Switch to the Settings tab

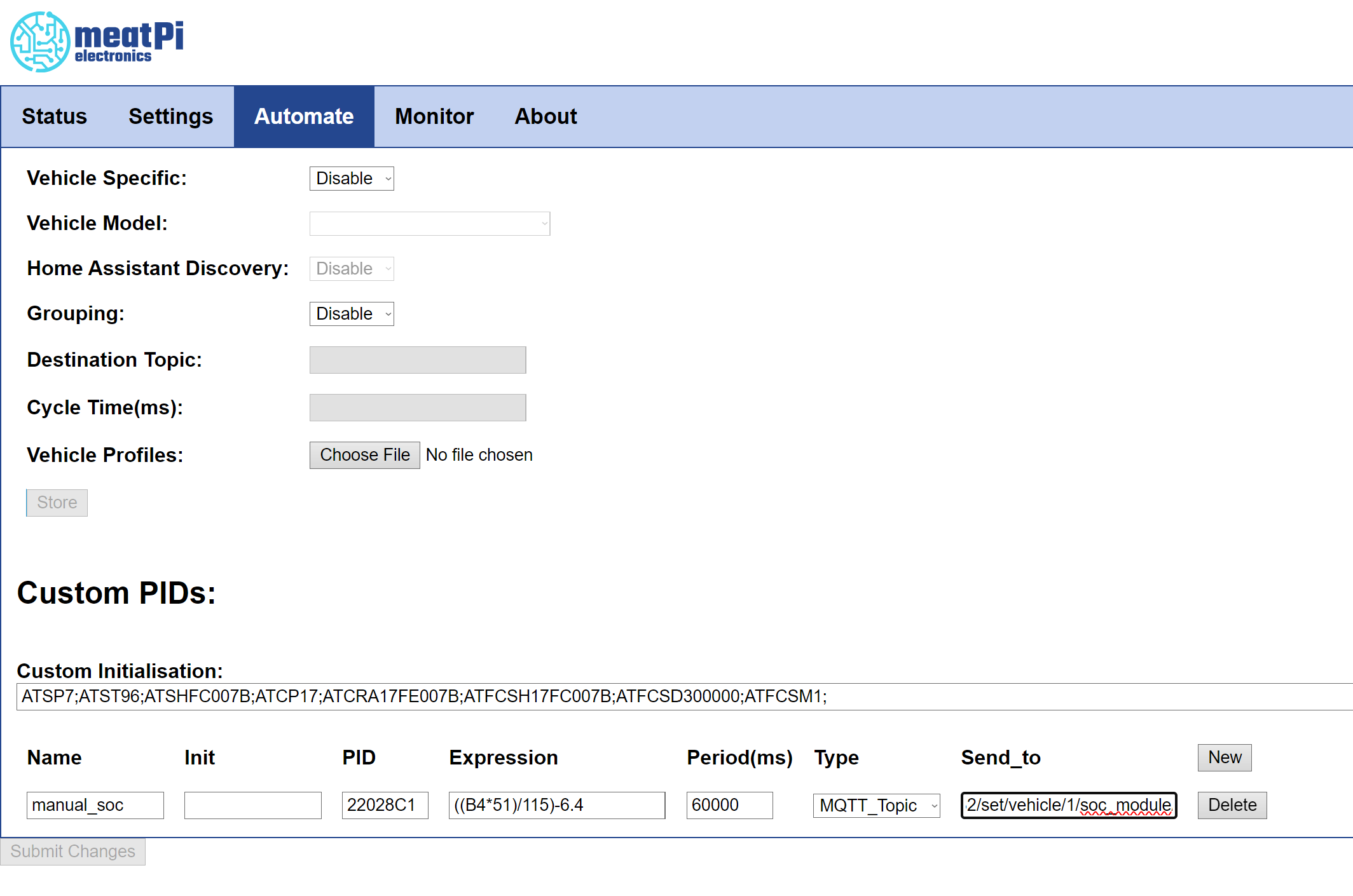[x=170, y=117]
